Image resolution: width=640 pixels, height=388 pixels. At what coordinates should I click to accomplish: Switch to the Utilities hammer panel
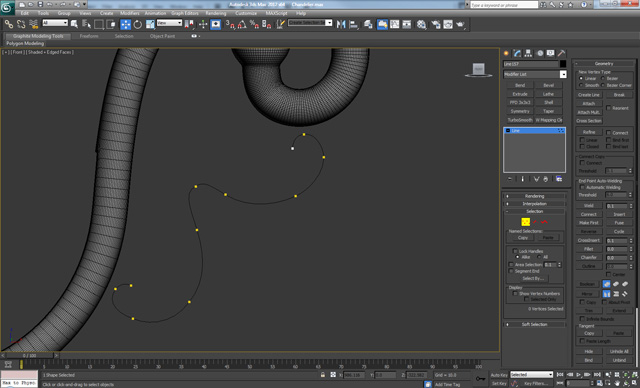(x=562, y=53)
